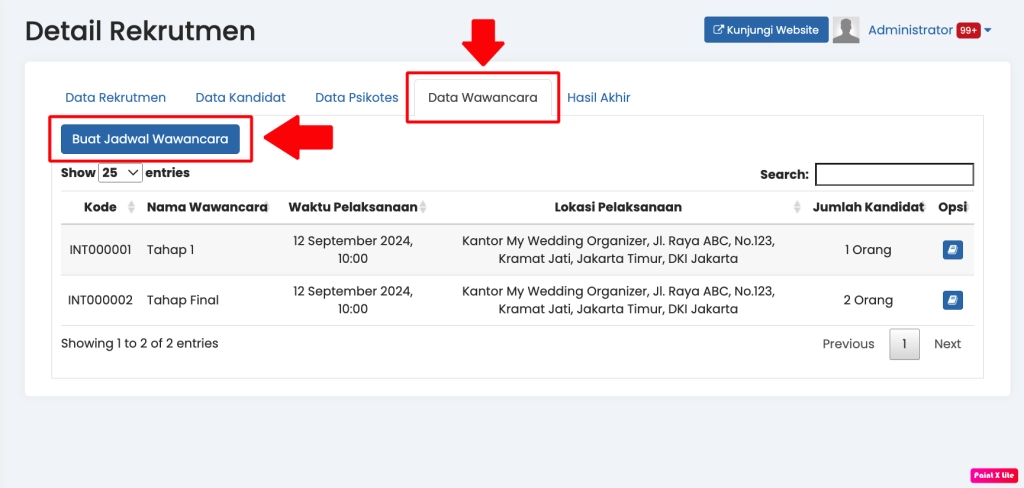The width and height of the screenshot is (1024, 488).
Task: Click Tahap 1 interview name
Action: (x=170, y=250)
